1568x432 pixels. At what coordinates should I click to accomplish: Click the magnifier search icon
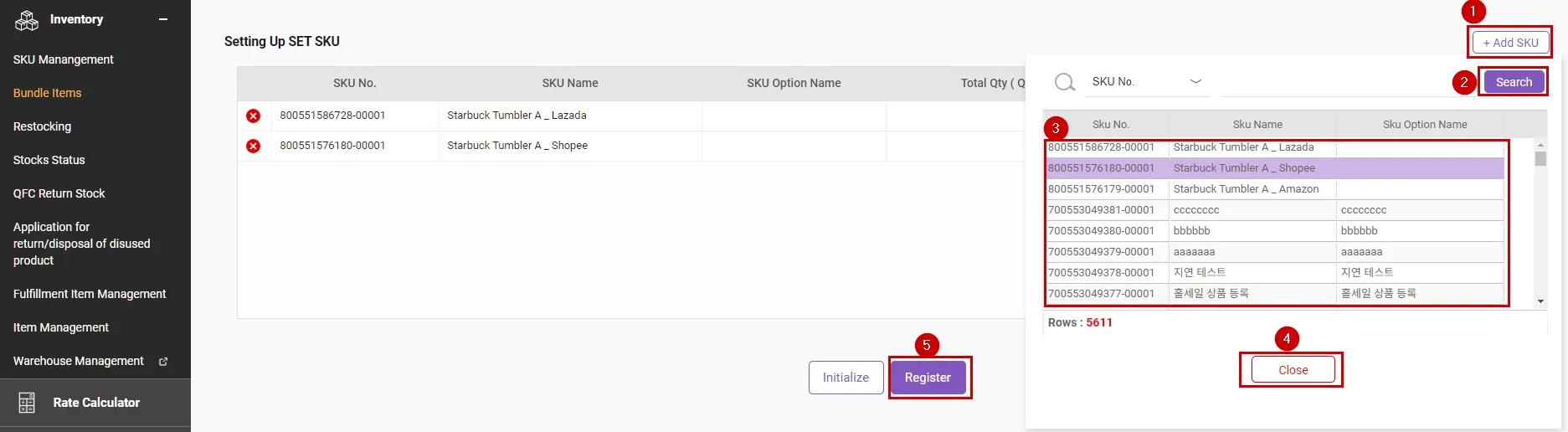coord(1065,82)
